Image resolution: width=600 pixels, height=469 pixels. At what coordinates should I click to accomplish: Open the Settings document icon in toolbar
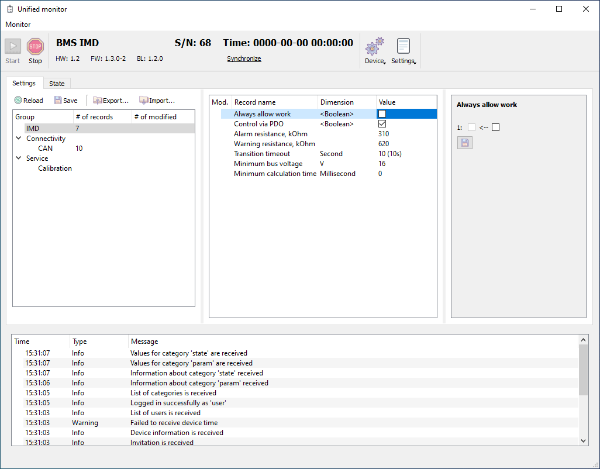(x=403, y=46)
